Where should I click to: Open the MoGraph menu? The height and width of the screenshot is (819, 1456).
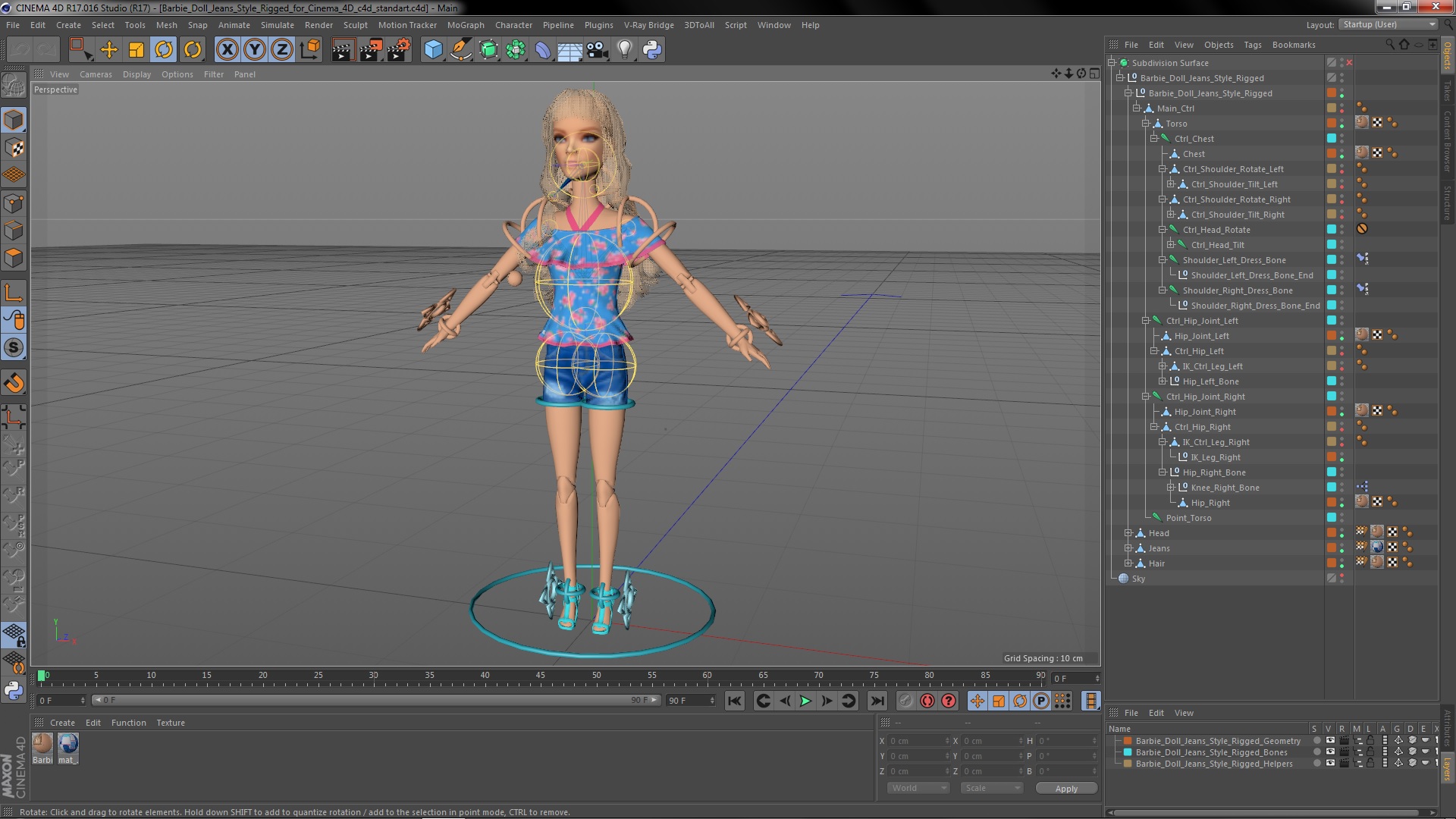click(x=466, y=25)
